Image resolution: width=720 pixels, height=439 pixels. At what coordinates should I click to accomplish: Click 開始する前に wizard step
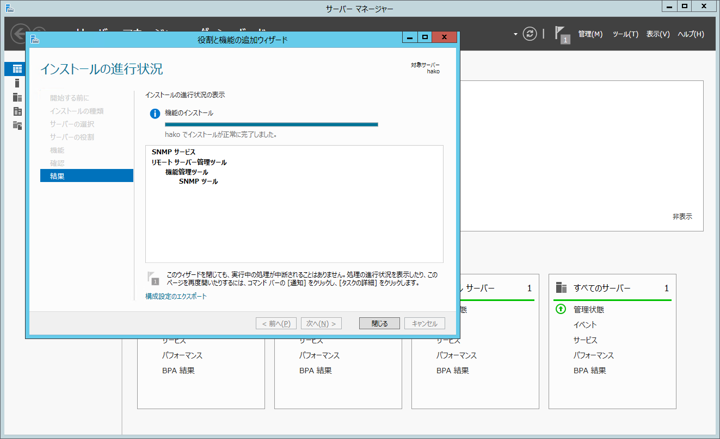click(x=69, y=98)
